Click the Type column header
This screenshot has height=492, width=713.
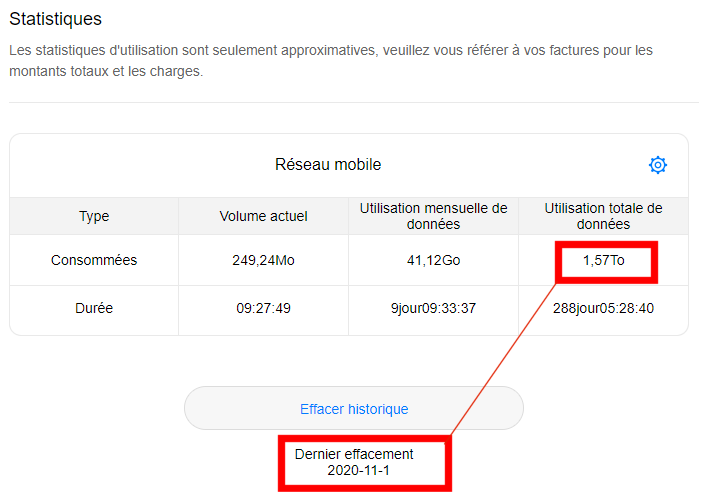[x=94, y=216]
